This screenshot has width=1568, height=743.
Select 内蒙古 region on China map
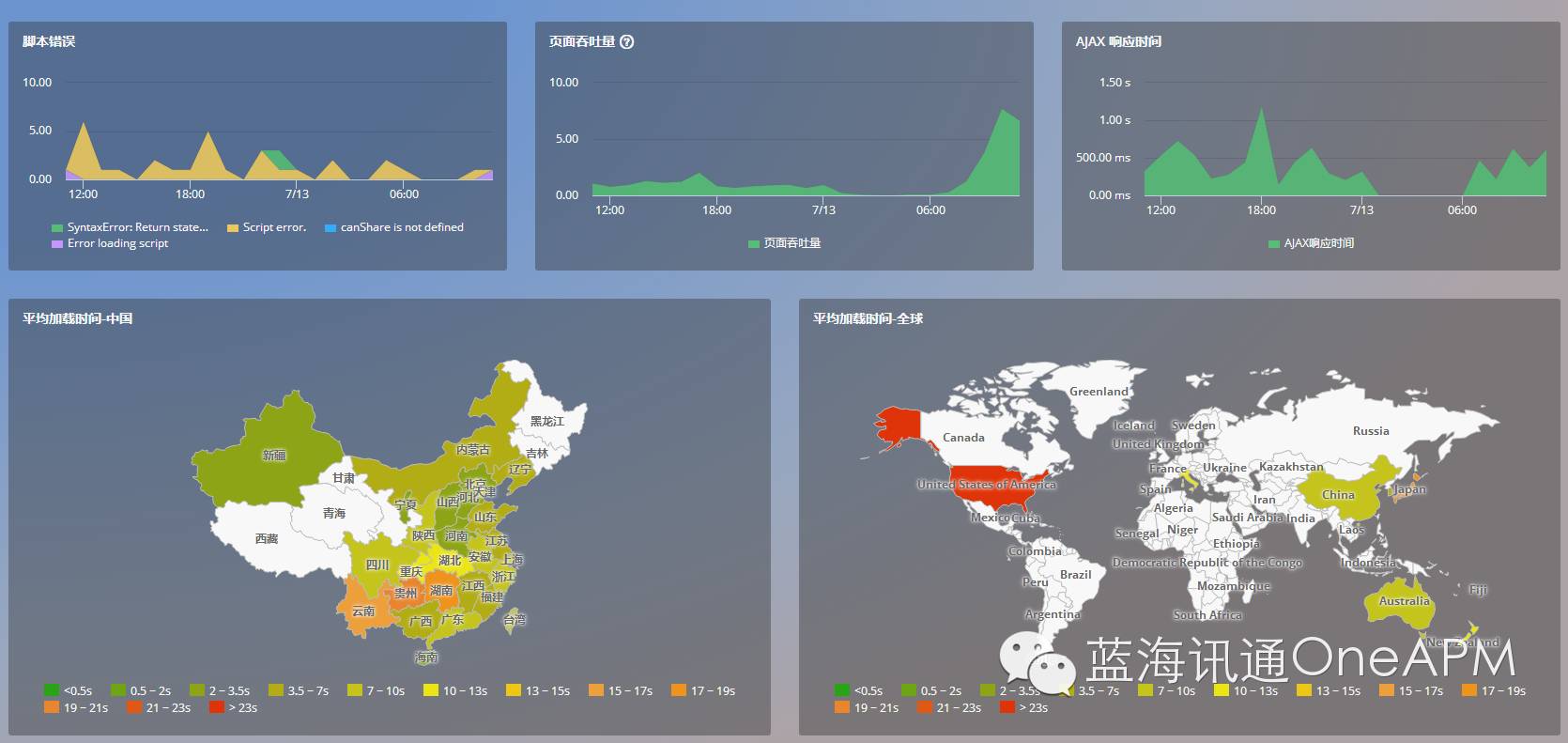(473, 449)
